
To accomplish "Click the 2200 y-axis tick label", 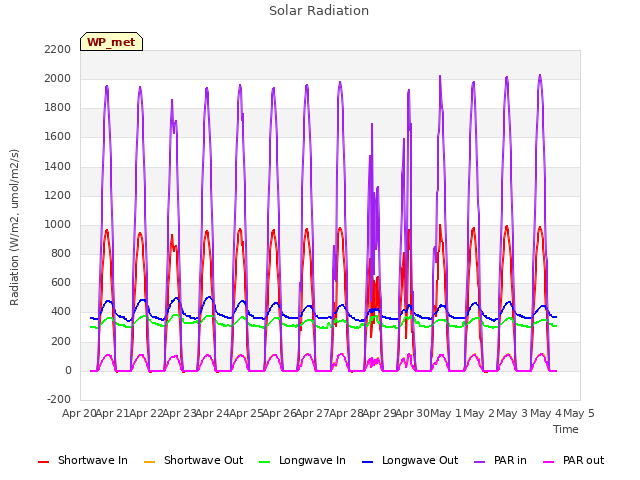I will point(58,49).
